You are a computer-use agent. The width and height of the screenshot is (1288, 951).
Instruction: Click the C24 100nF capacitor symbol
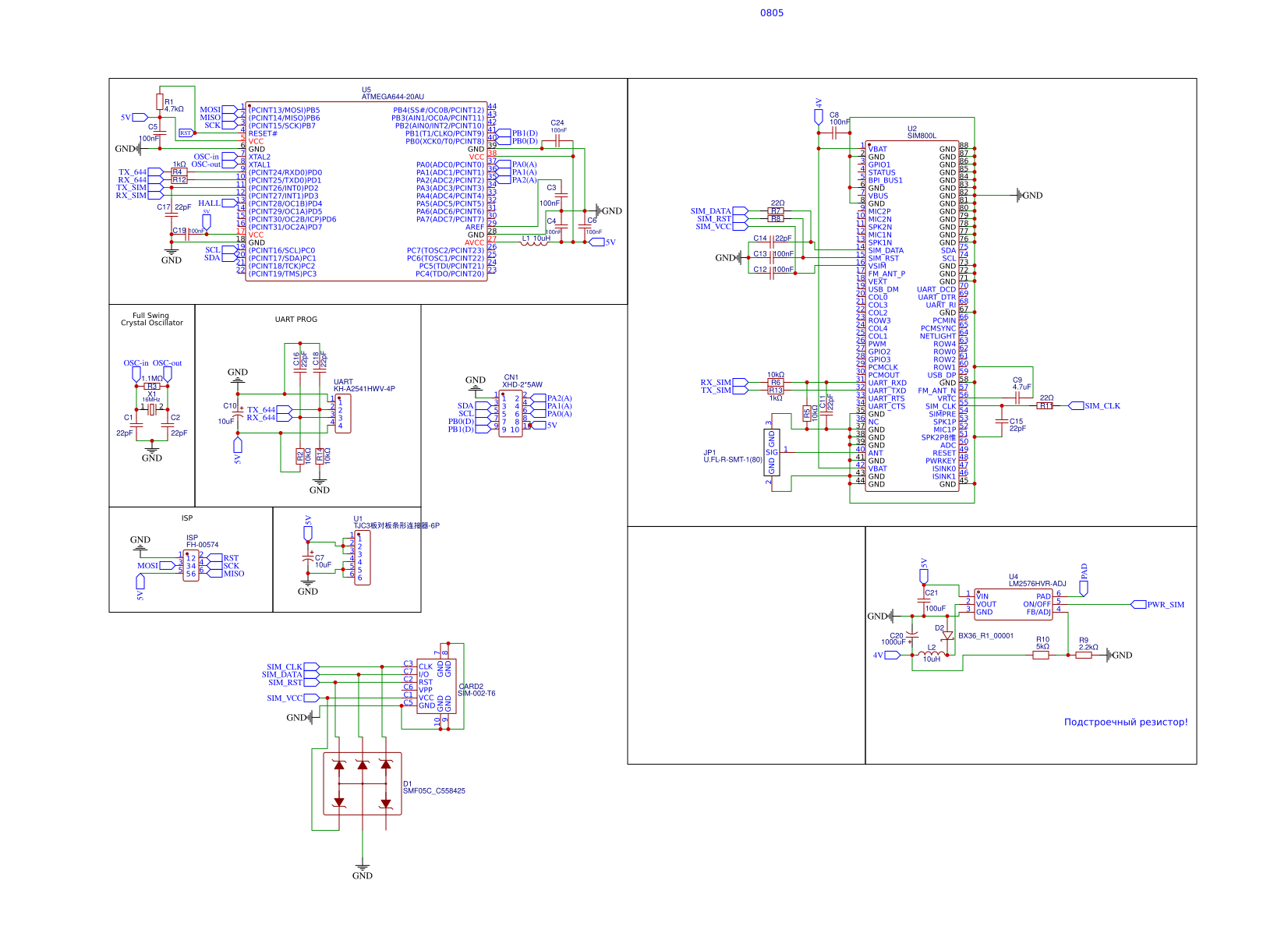click(x=557, y=141)
